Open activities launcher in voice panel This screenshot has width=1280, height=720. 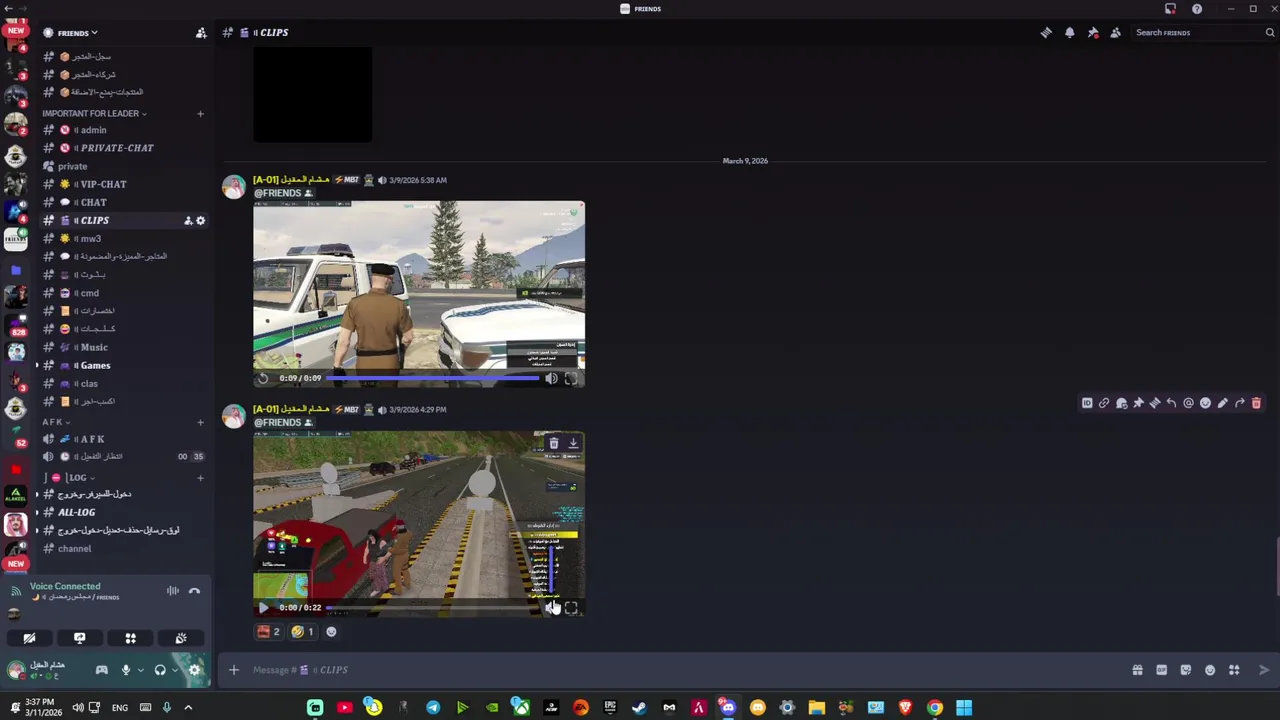pyautogui.click(x=130, y=638)
